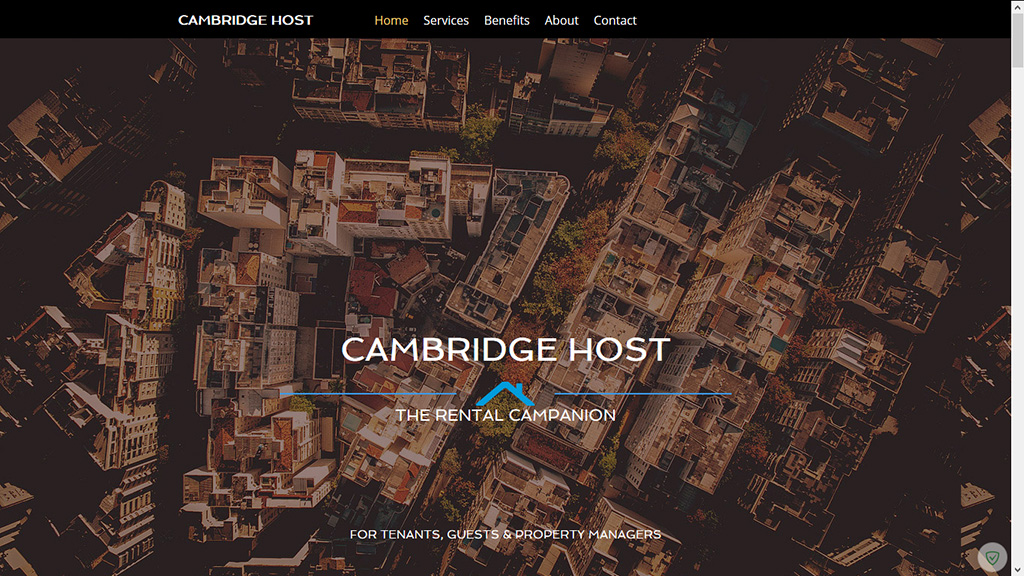Click the word HOST in hero title

[619, 349]
